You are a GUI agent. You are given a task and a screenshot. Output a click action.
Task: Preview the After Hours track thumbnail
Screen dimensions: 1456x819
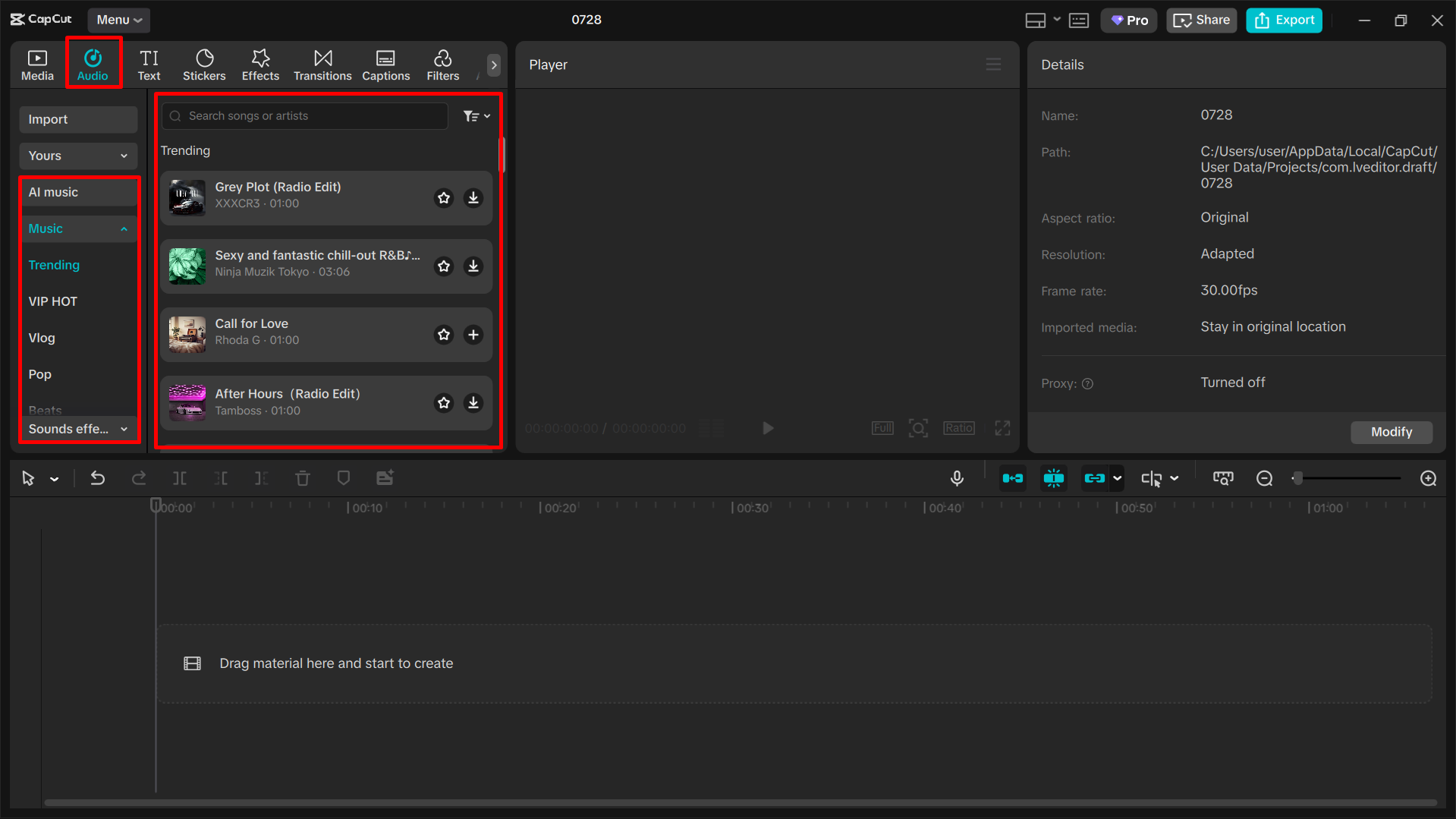click(187, 403)
